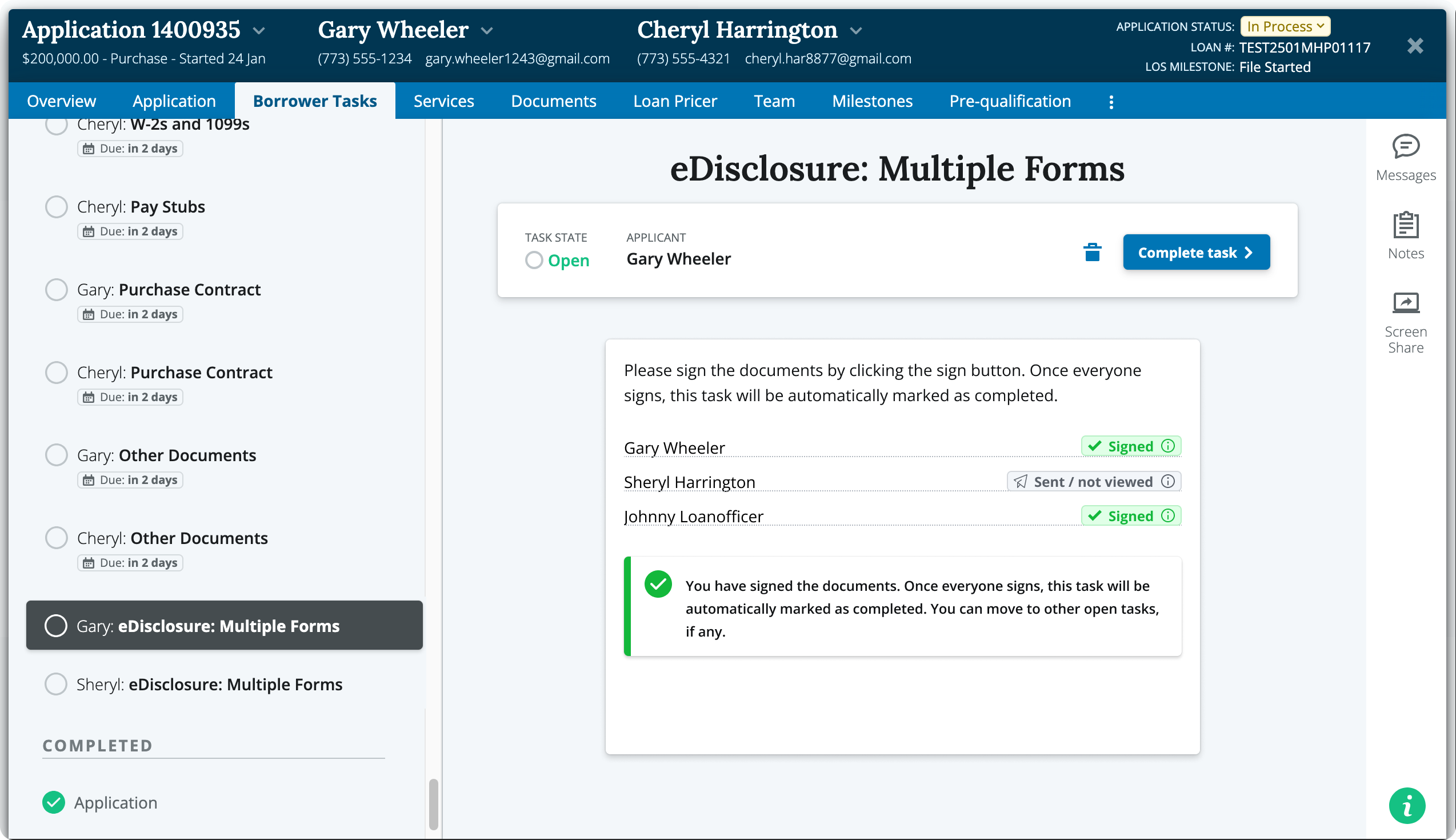
Task: Open the In Process status dropdown
Action: (x=1285, y=26)
